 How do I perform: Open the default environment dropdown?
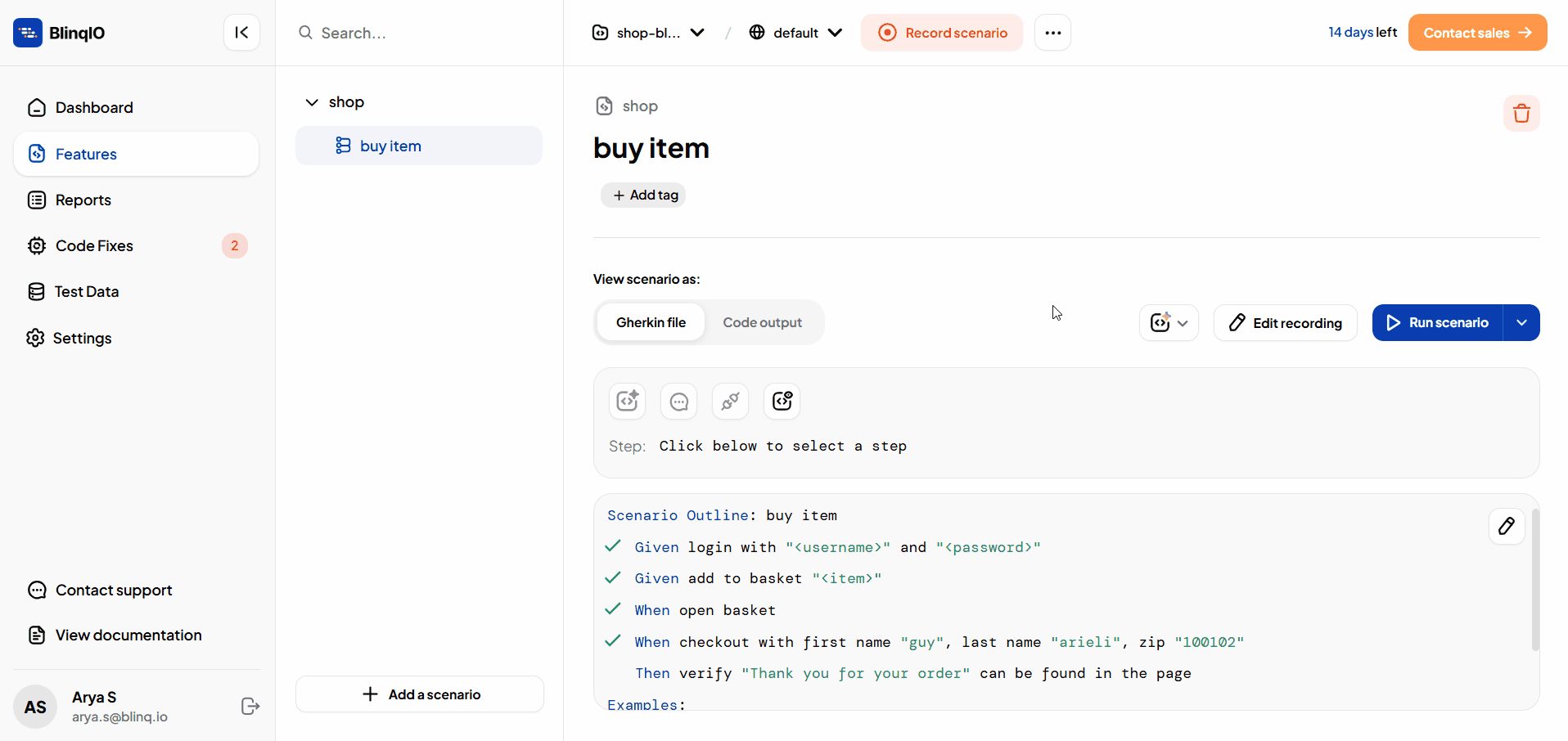point(795,33)
